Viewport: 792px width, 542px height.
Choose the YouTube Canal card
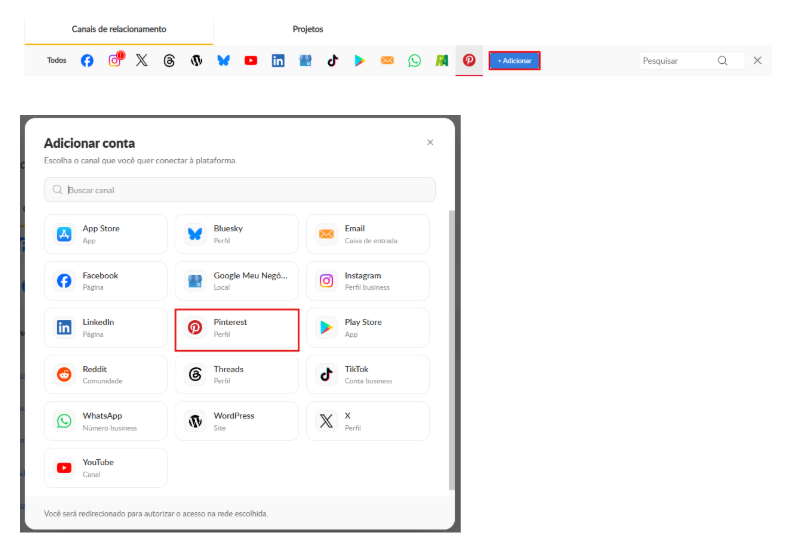106,468
